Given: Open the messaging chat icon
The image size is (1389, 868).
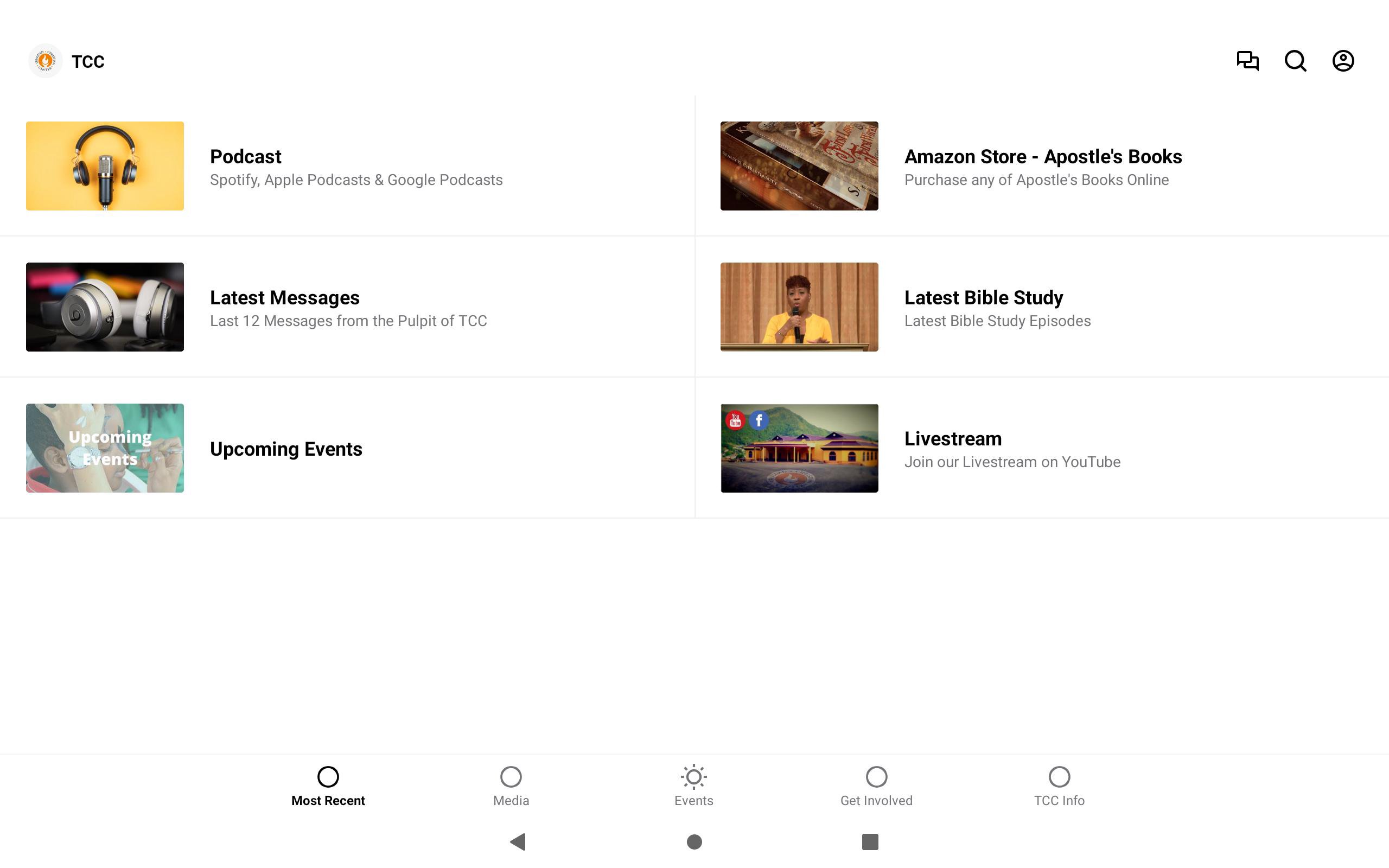Looking at the screenshot, I should point(1247,61).
